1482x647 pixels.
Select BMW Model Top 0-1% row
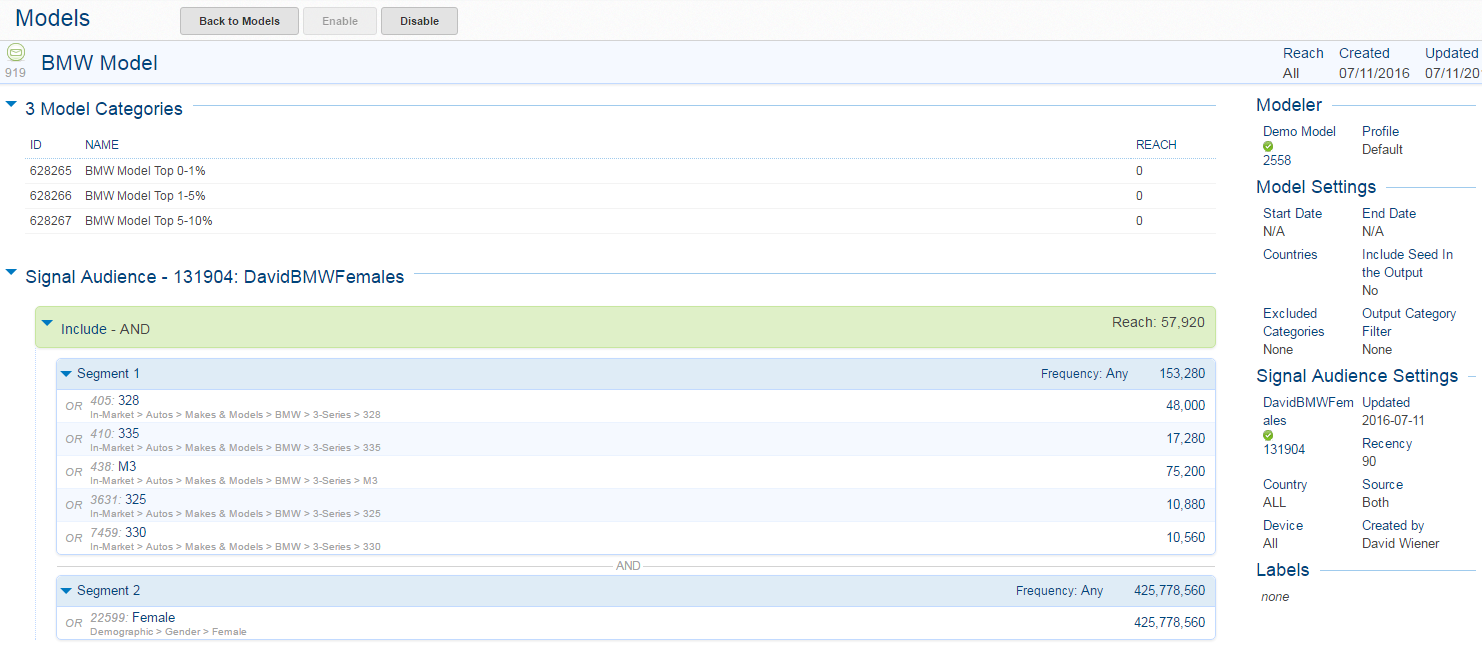tap(620, 171)
